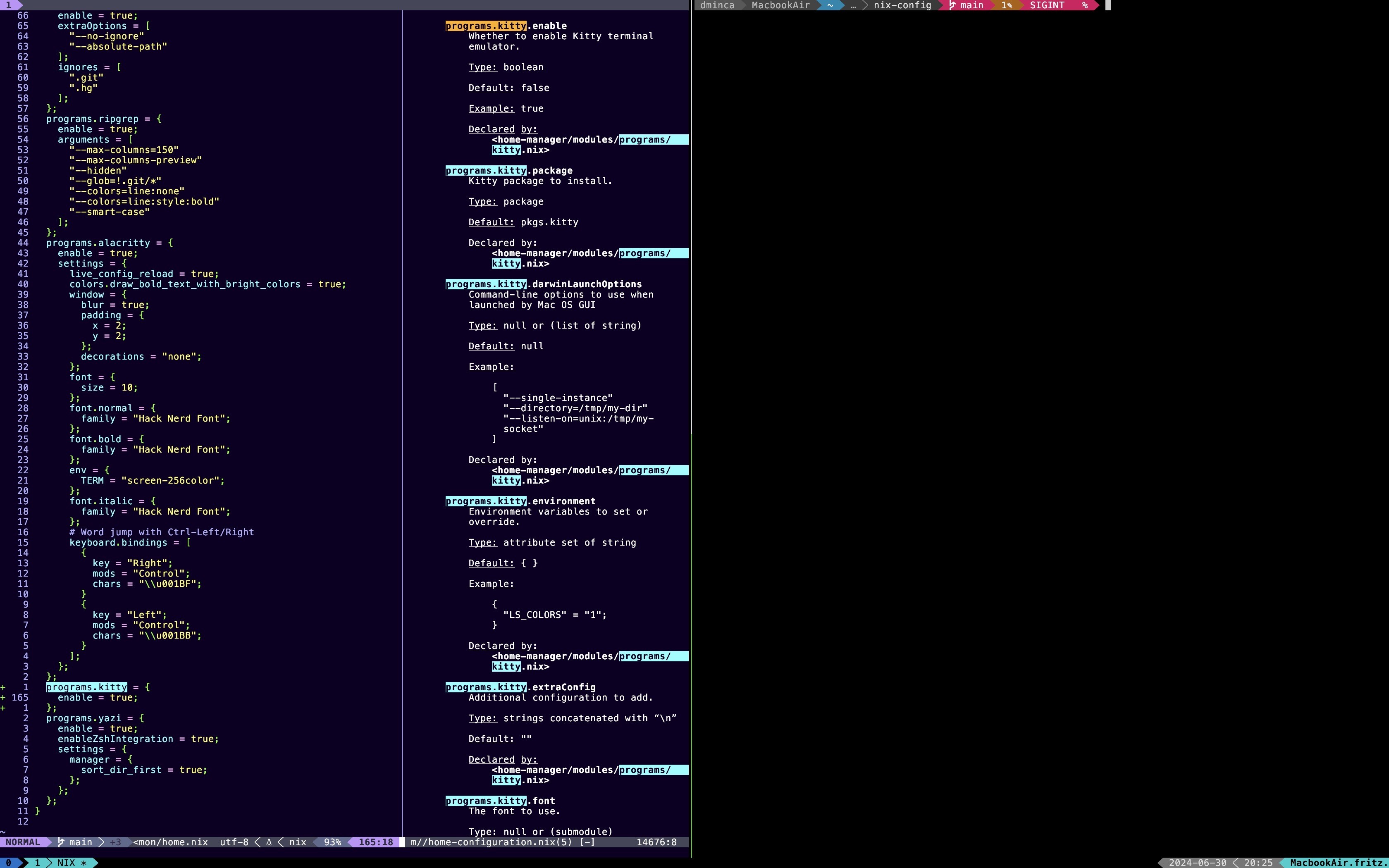Image resolution: width=1389 pixels, height=868 pixels.
Task: Click 'dminca' user segment in prompt
Action: (717, 5)
